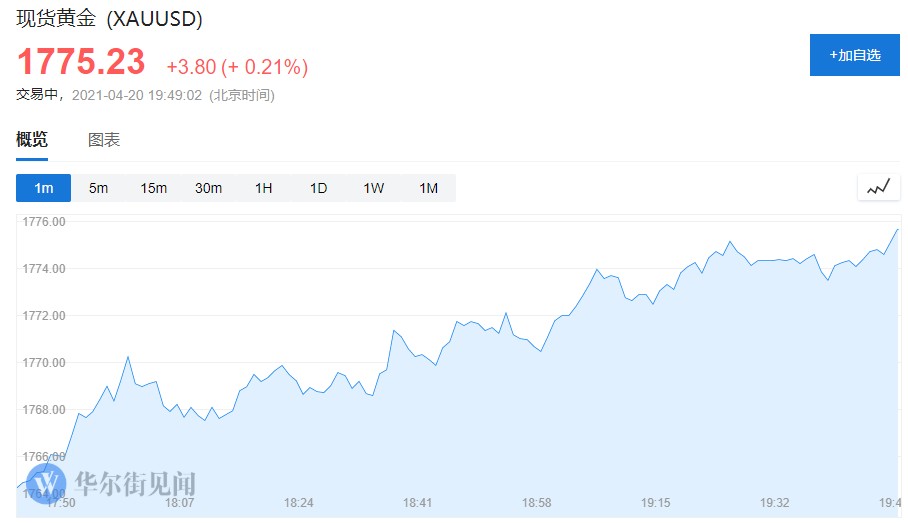Switch chart to 5m interval
The image size is (908, 523).
(x=98, y=188)
